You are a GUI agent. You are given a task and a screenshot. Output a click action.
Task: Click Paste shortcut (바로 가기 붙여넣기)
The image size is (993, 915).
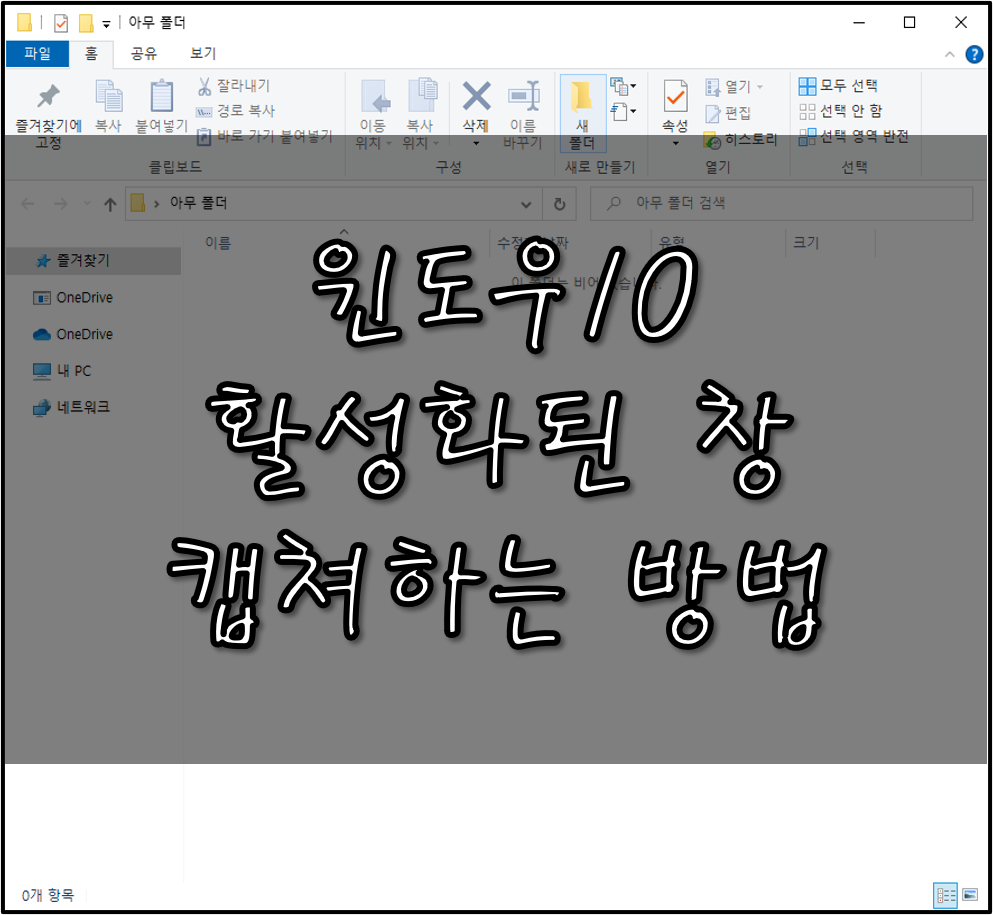click(264, 136)
